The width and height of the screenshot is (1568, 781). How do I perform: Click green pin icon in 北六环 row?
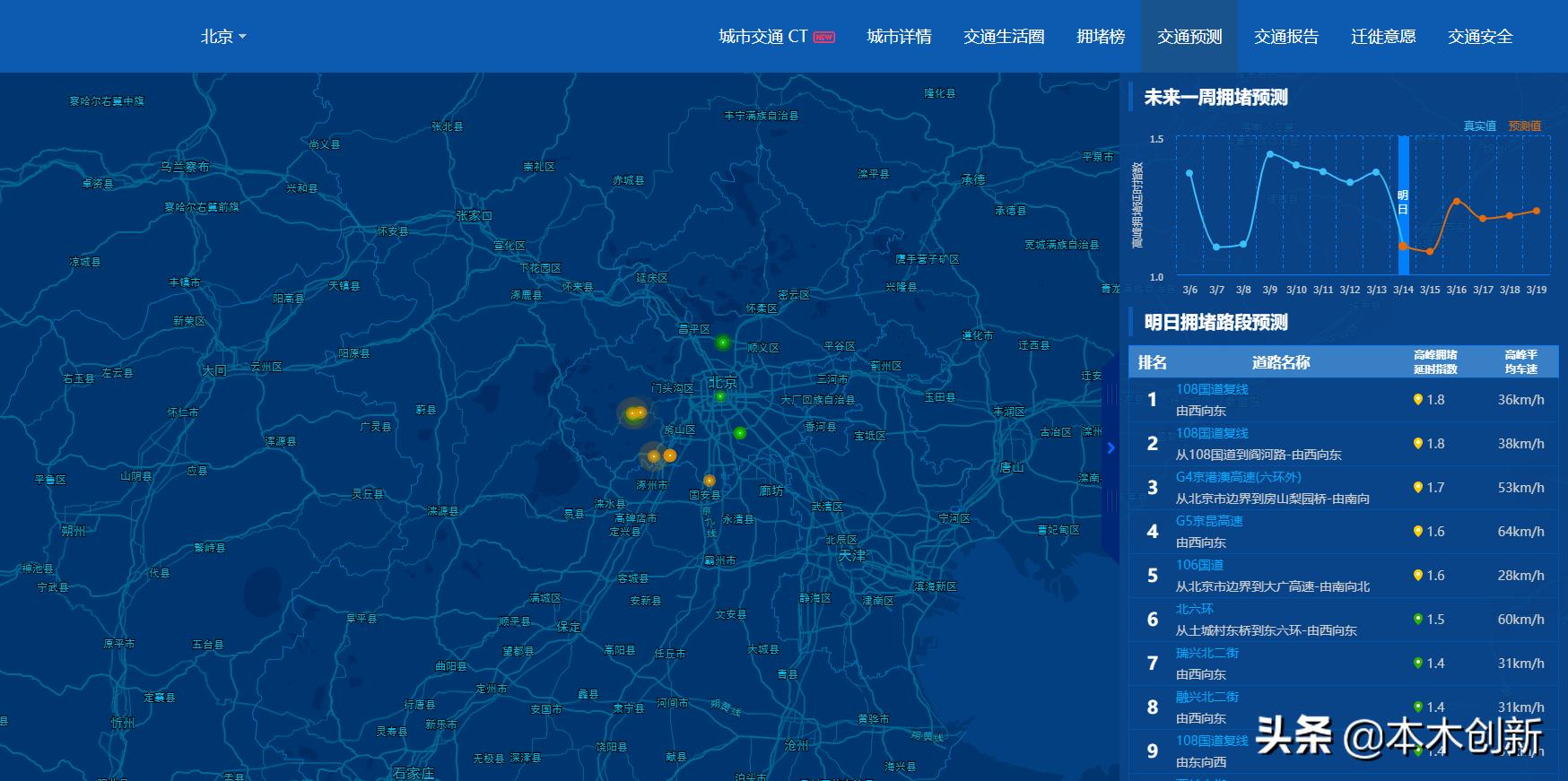(x=1417, y=620)
